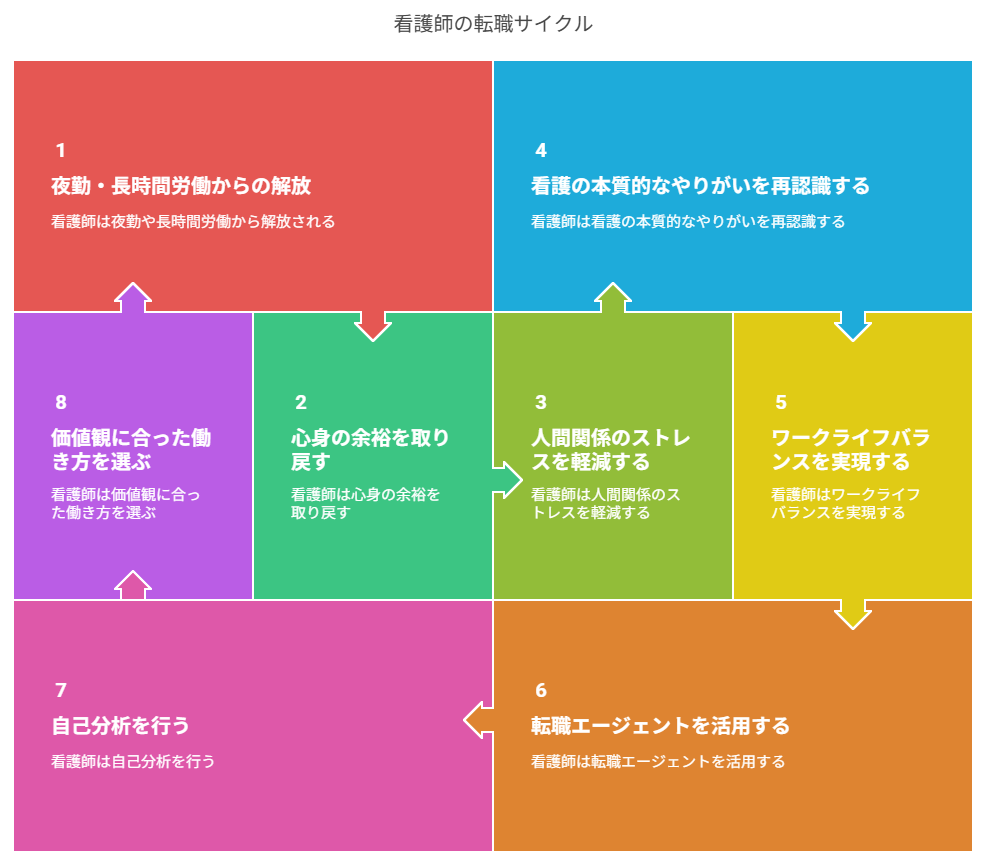The image size is (987, 865).
Task: Click description 看護師は自己分析を行う
Action: (x=133, y=762)
